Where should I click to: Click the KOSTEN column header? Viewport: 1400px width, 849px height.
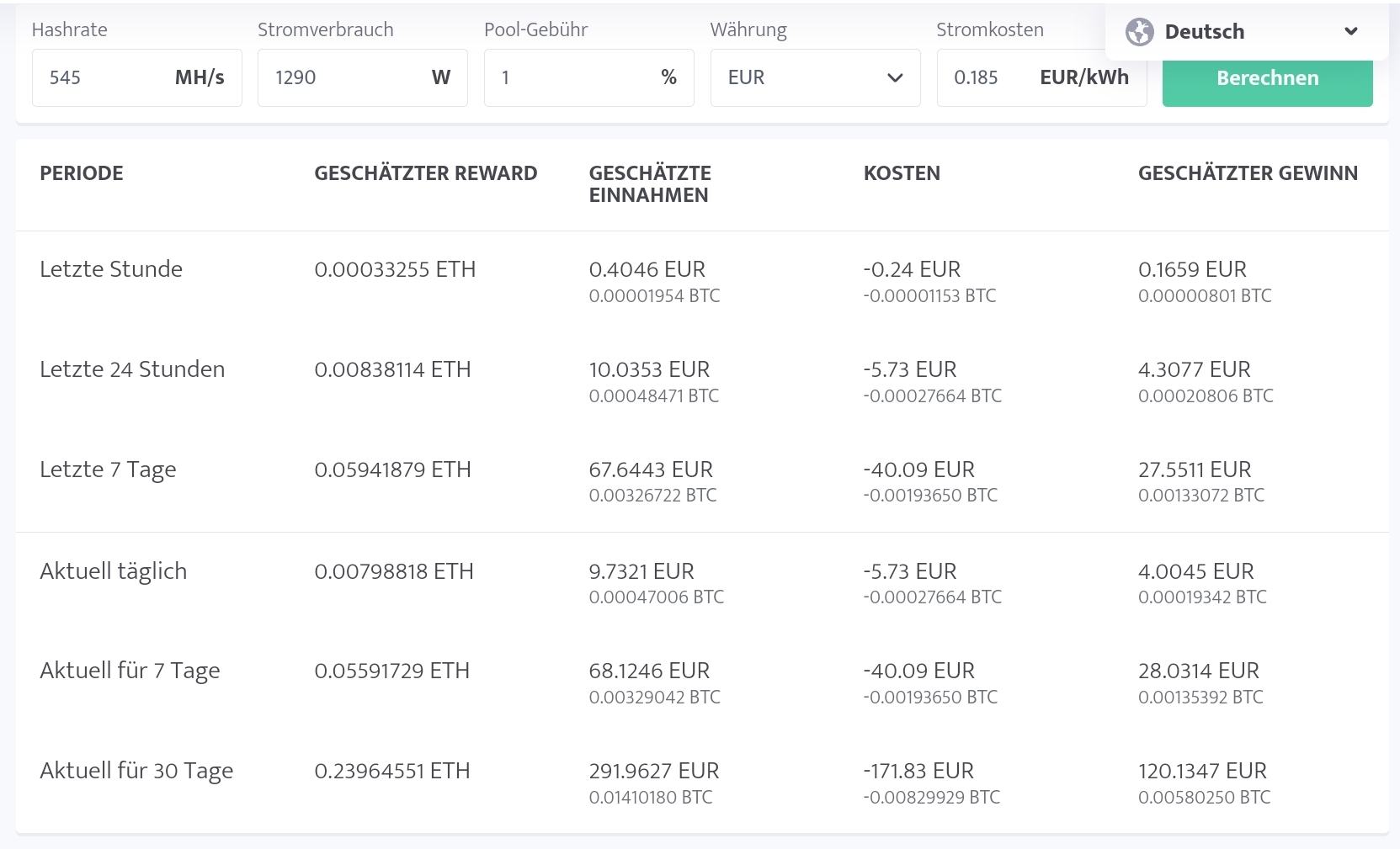pyautogui.click(x=902, y=173)
